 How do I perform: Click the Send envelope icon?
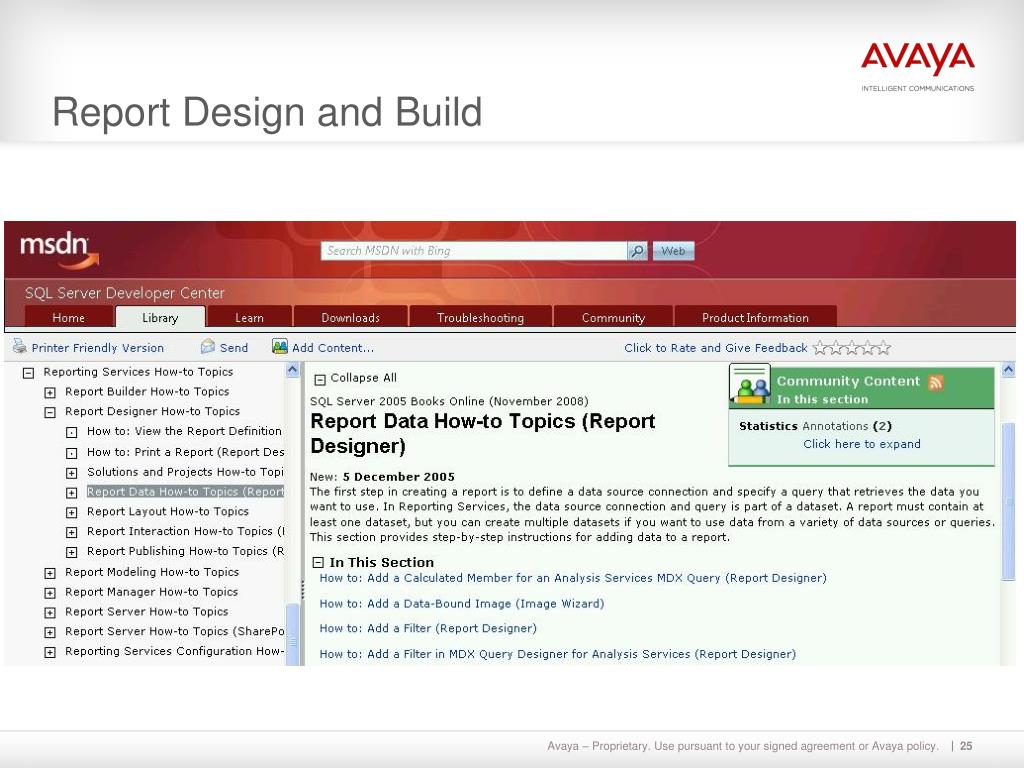[x=208, y=346]
